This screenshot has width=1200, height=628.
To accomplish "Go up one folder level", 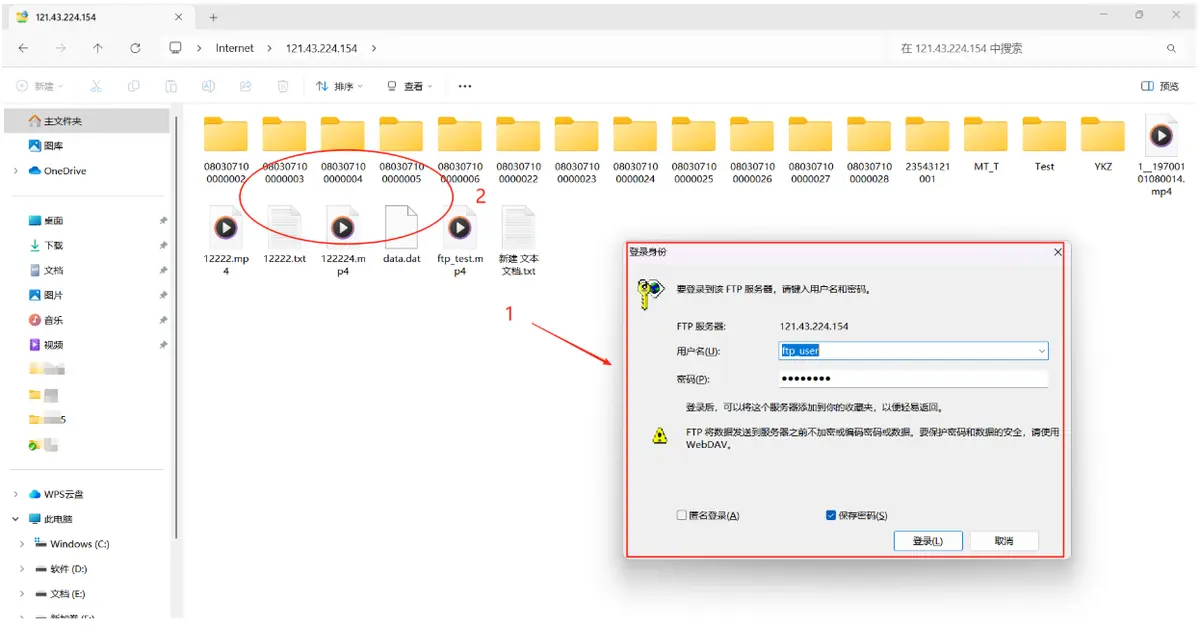I will [x=97, y=48].
